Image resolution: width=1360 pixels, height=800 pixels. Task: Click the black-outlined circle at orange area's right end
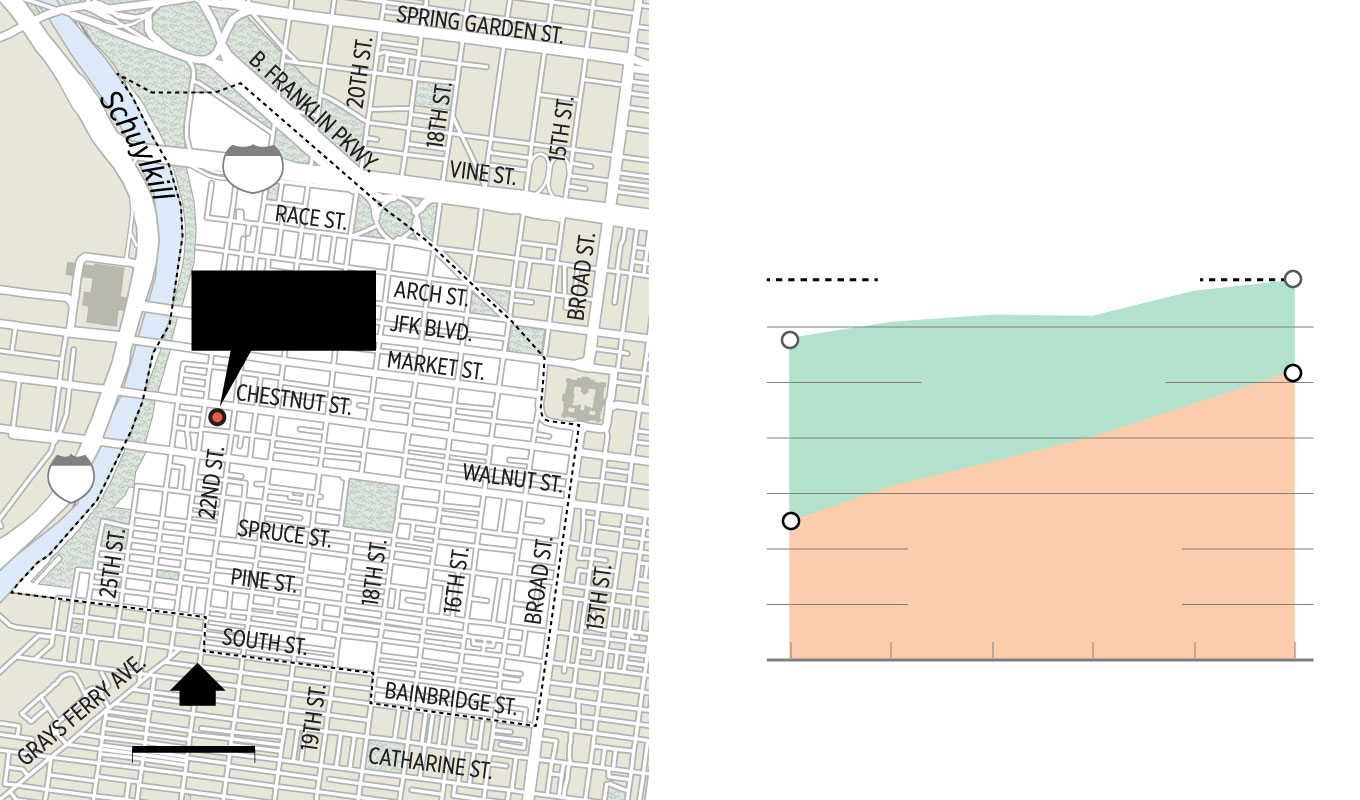coord(1292,373)
